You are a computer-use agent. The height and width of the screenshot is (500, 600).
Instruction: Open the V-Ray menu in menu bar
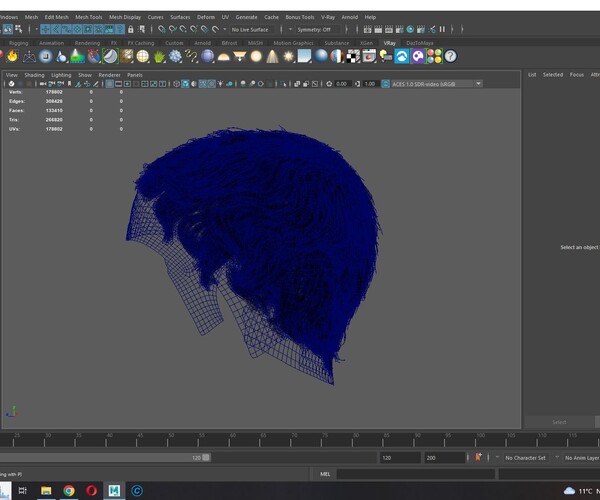tap(328, 17)
